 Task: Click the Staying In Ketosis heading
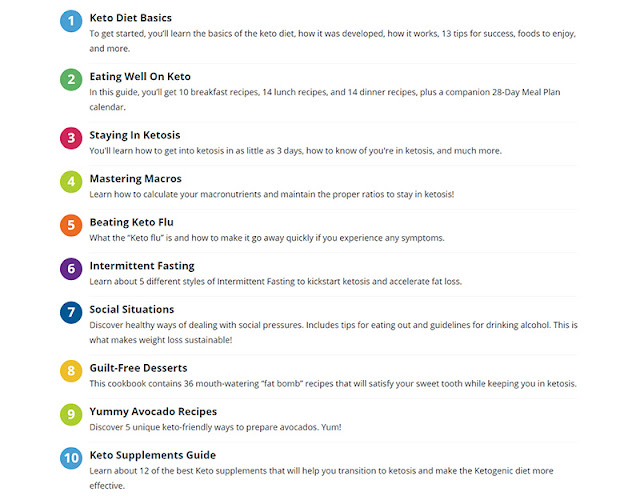(134, 135)
